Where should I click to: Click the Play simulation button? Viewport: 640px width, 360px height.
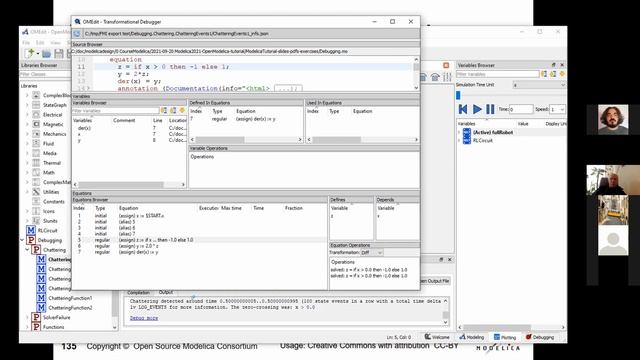[477, 109]
